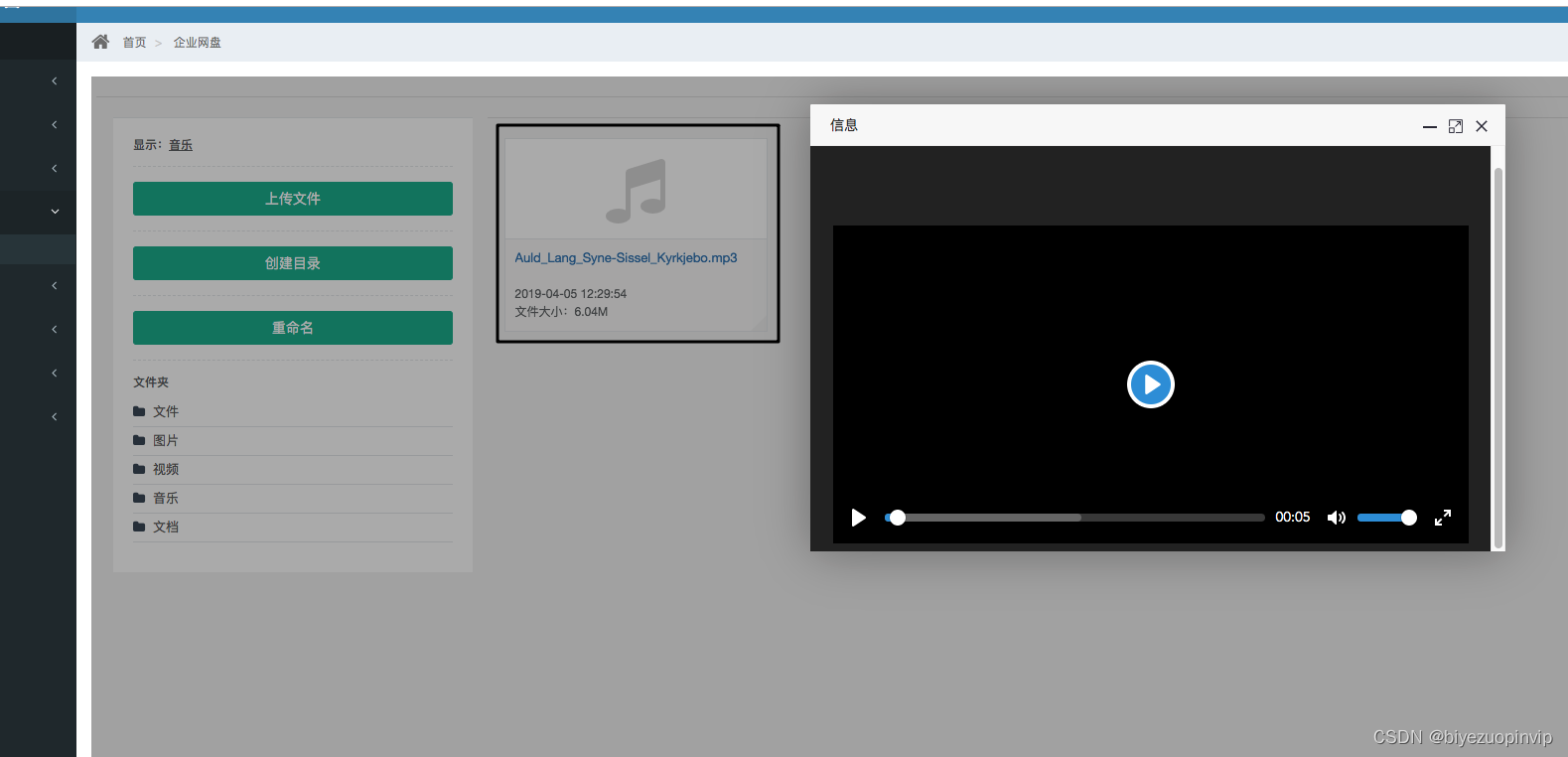Click the 重命名 button

point(293,328)
